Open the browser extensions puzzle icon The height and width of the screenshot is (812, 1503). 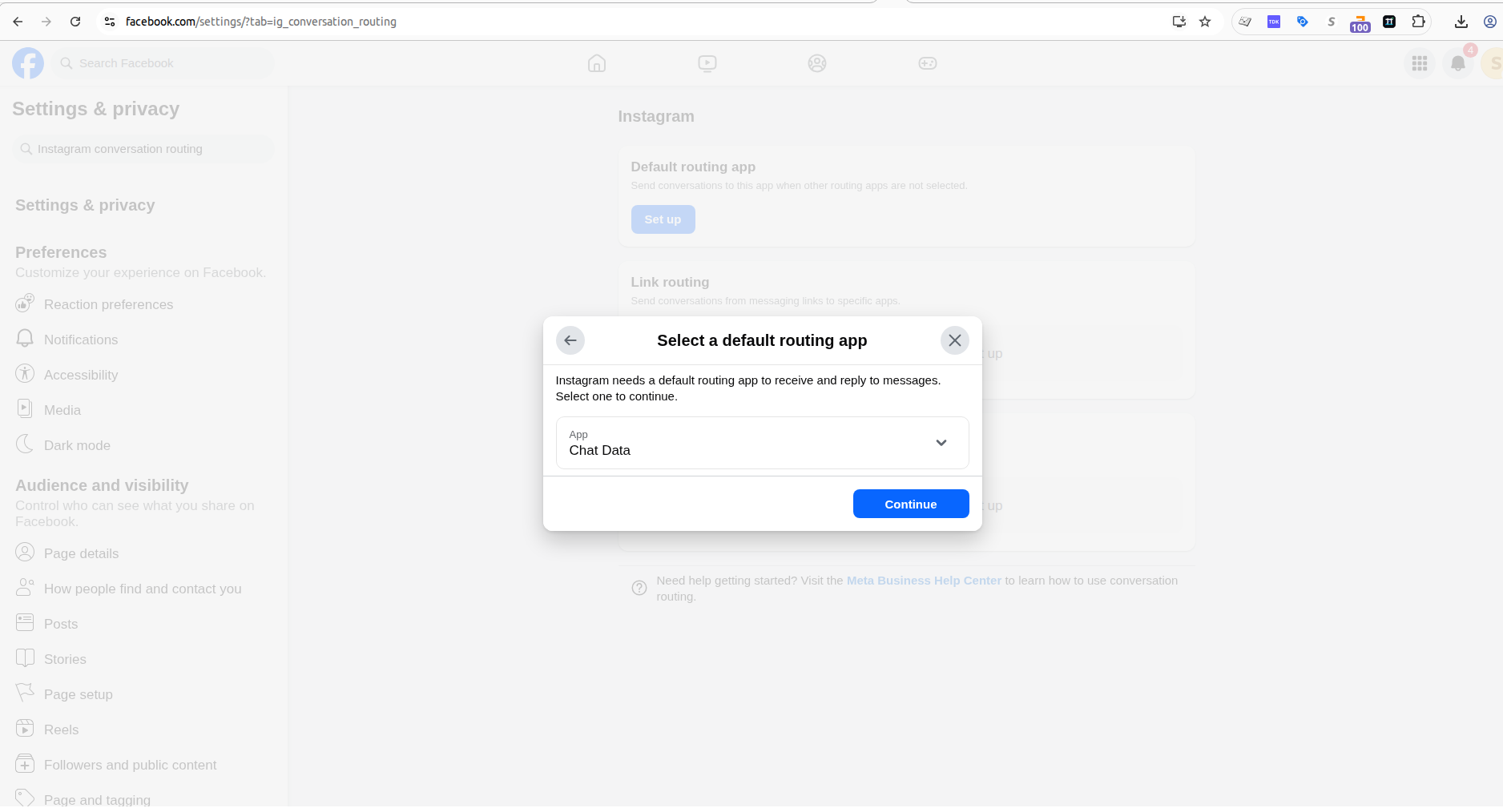point(1418,22)
